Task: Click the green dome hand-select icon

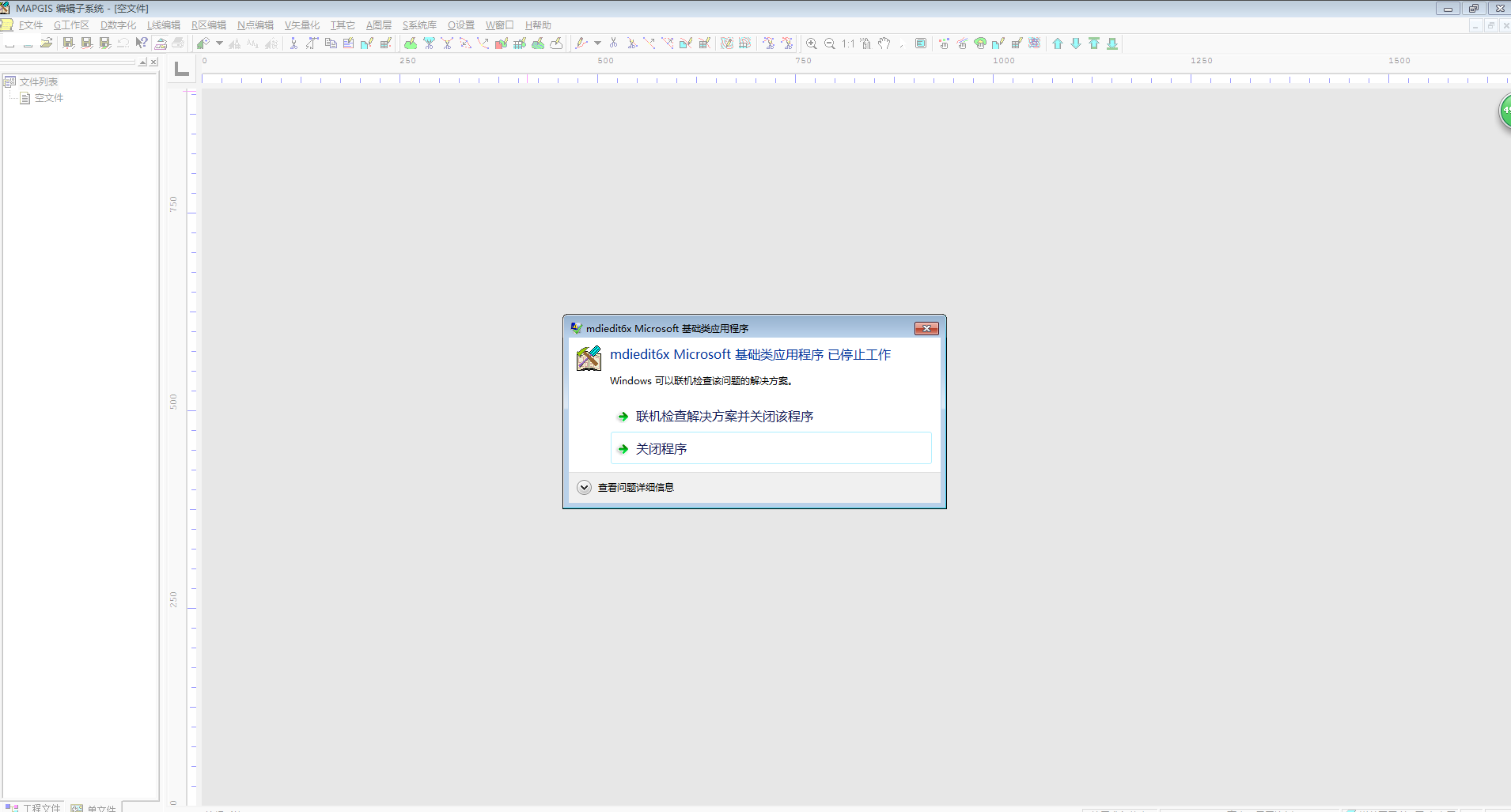Action: (980, 43)
